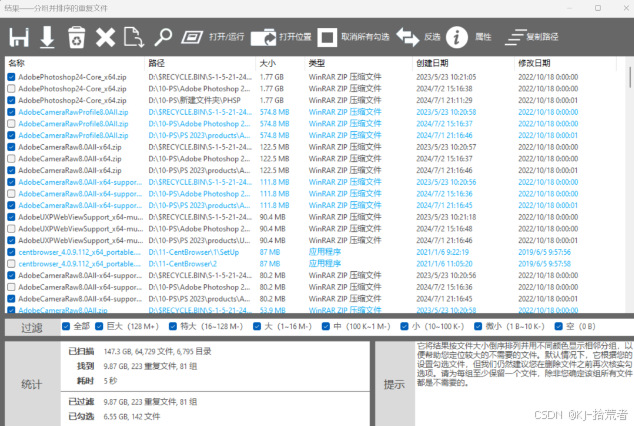Click the 打开/运行 label button
The height and width of the screenshot is (426, 634).
[x=226, y=37]
